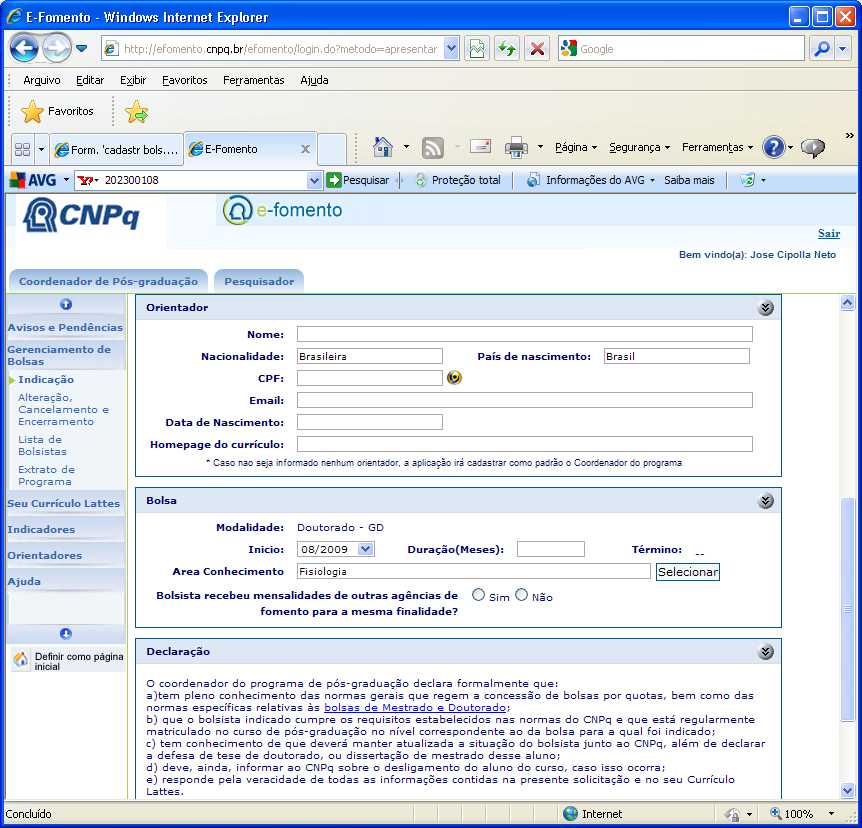Open the command bar Ferramentas dropdown
The width and height of the screenshot is (862, 828).
coord(717,147)
